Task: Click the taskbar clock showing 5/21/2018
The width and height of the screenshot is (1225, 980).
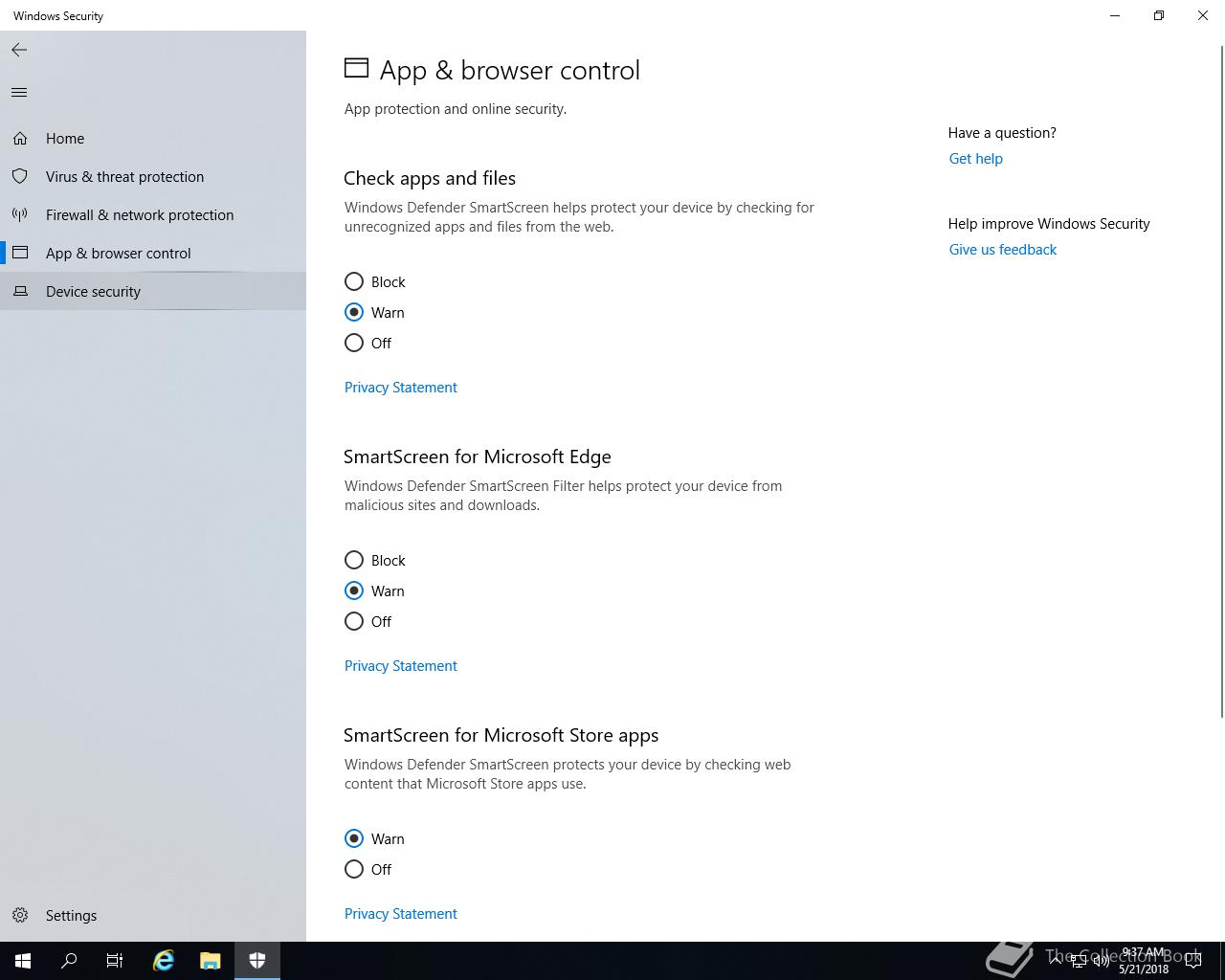Action: click(x=1144, y=961)
